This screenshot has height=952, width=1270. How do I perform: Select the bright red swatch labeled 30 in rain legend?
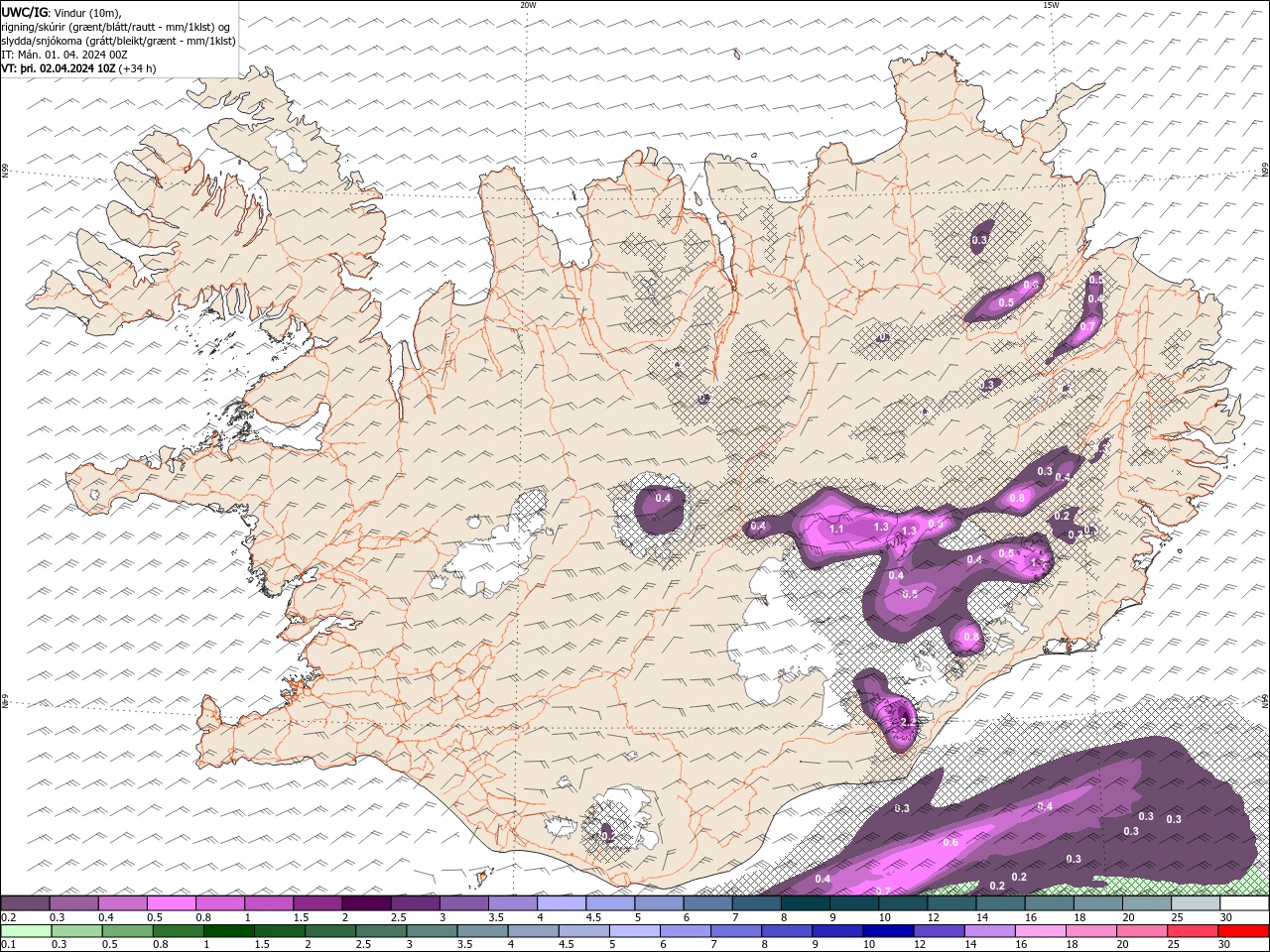tap(1243, 931)
